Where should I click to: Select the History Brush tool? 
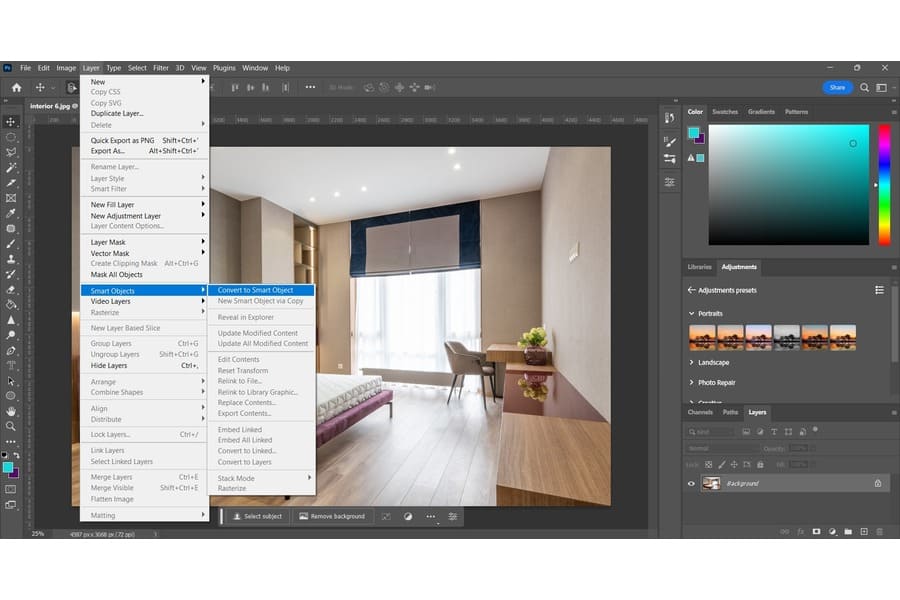(10, 274)
